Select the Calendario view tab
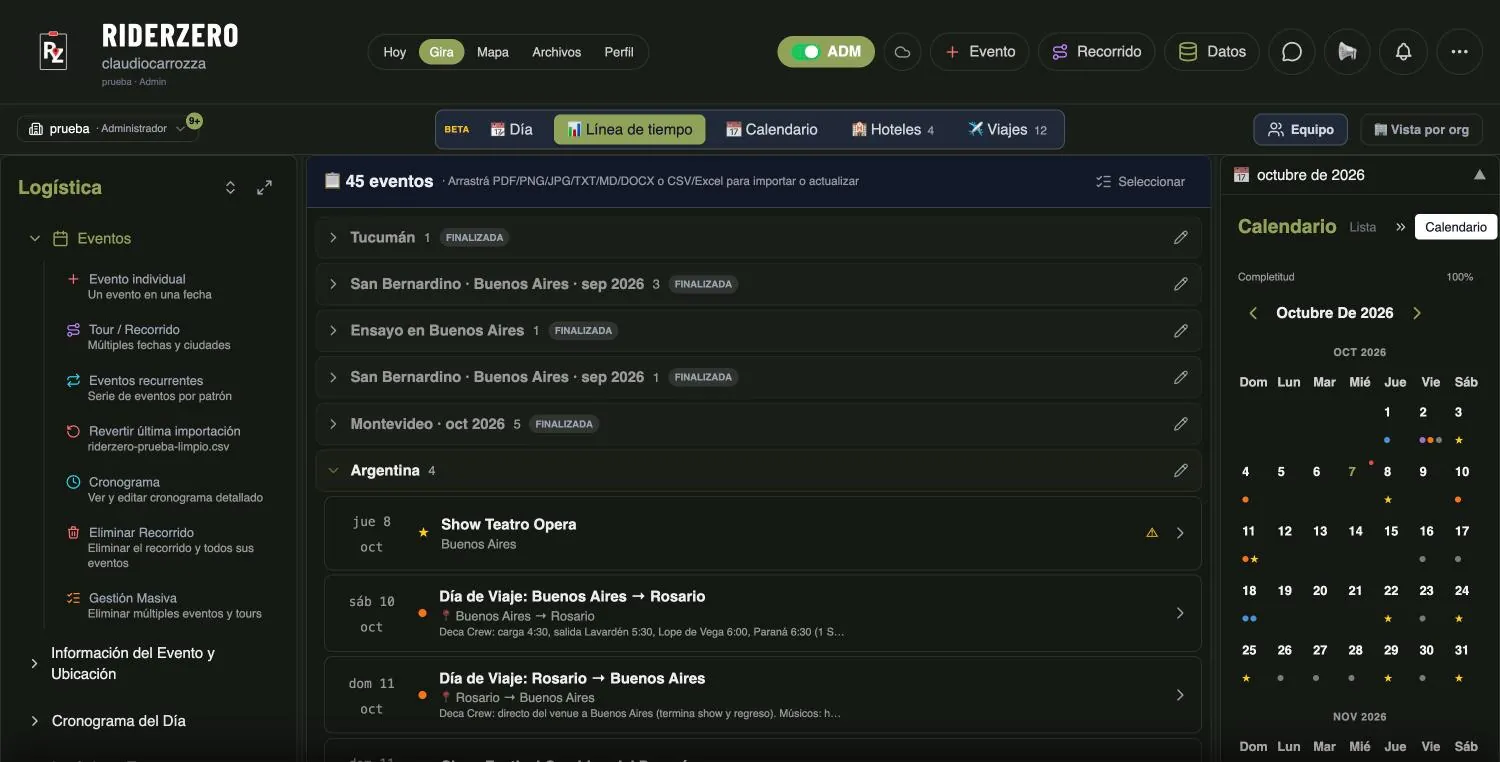Viewport: 1500px width, 762px height. (x=771, y=129)
